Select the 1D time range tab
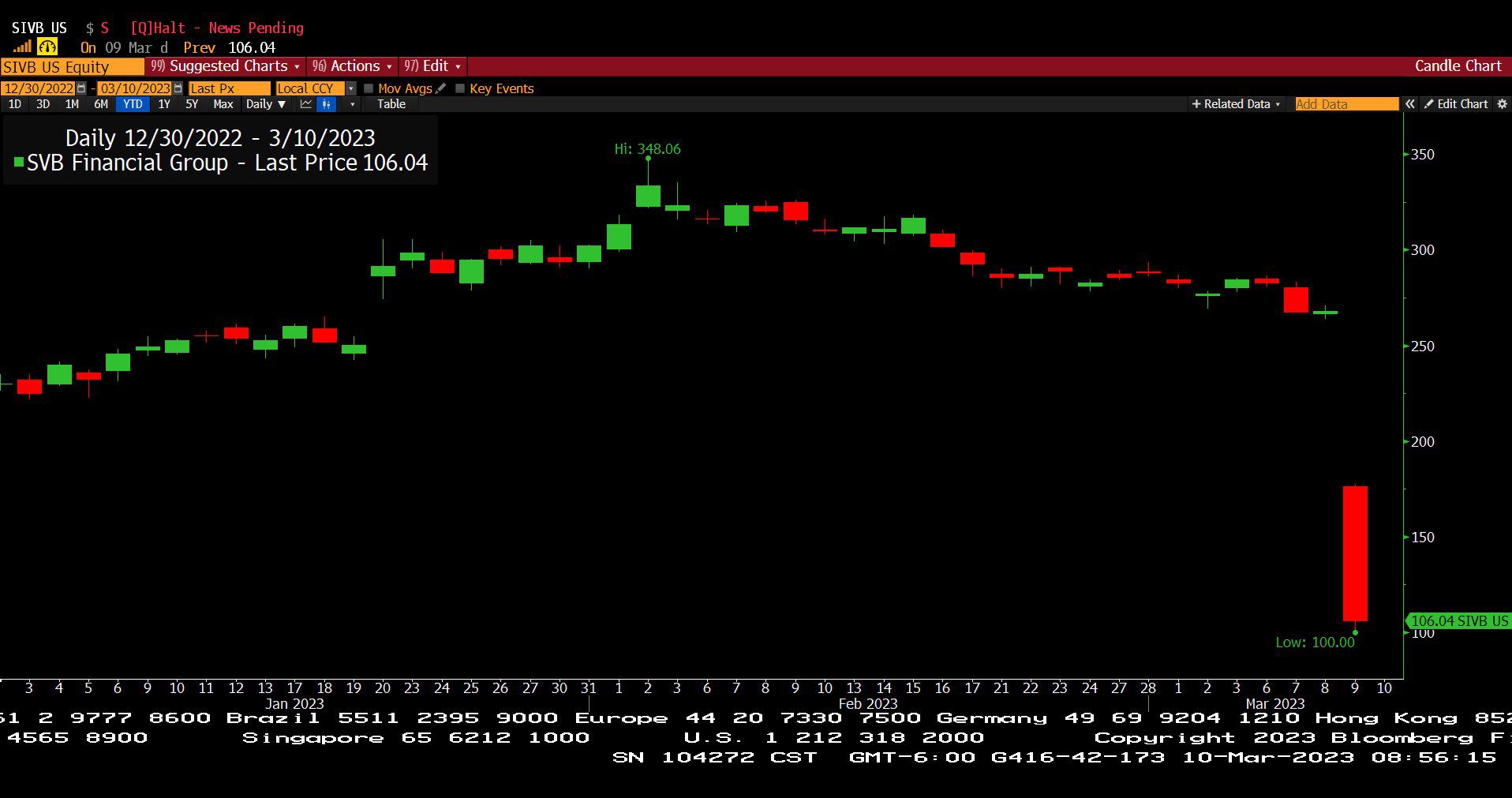Viewport: 1512px width, 798px height. pyautogui.click(x=14, y=104)
